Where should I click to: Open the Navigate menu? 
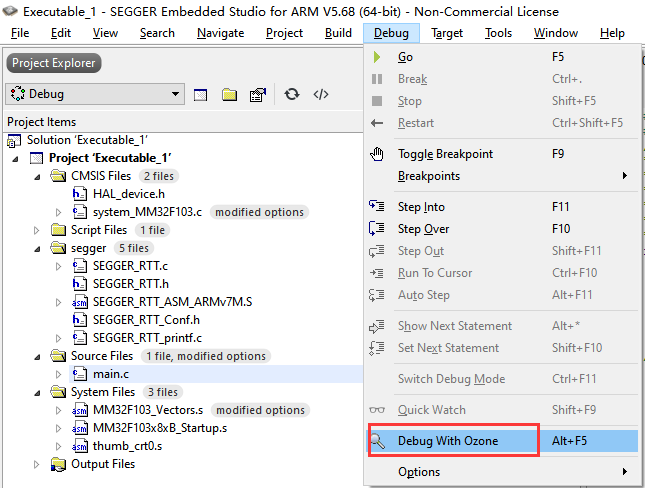click(220, 33)
